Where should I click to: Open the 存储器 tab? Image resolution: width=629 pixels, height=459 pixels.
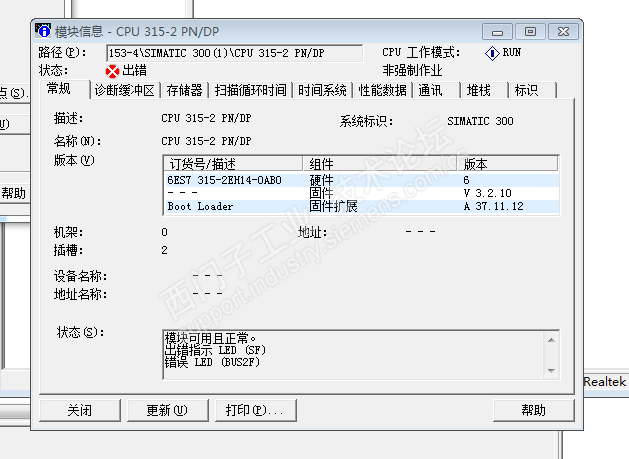tap(184, 90)
